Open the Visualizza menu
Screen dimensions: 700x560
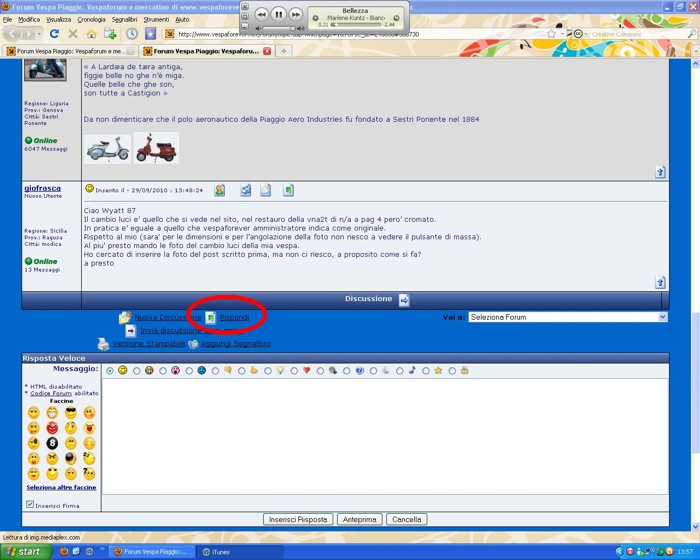[x=58, y=20]
